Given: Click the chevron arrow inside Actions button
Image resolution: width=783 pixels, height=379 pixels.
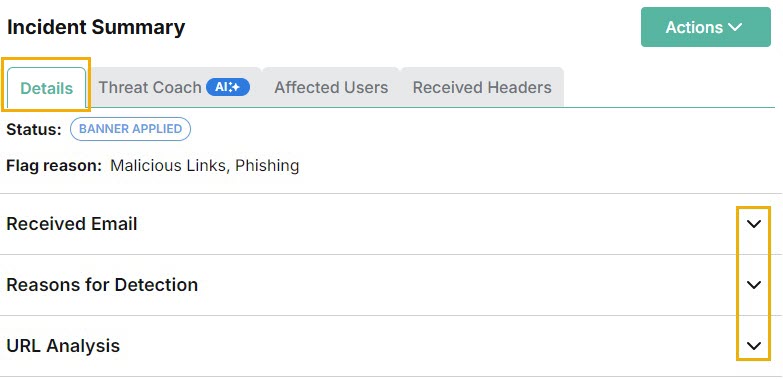Looking at the screenshot, I should [x=735, y=27].
